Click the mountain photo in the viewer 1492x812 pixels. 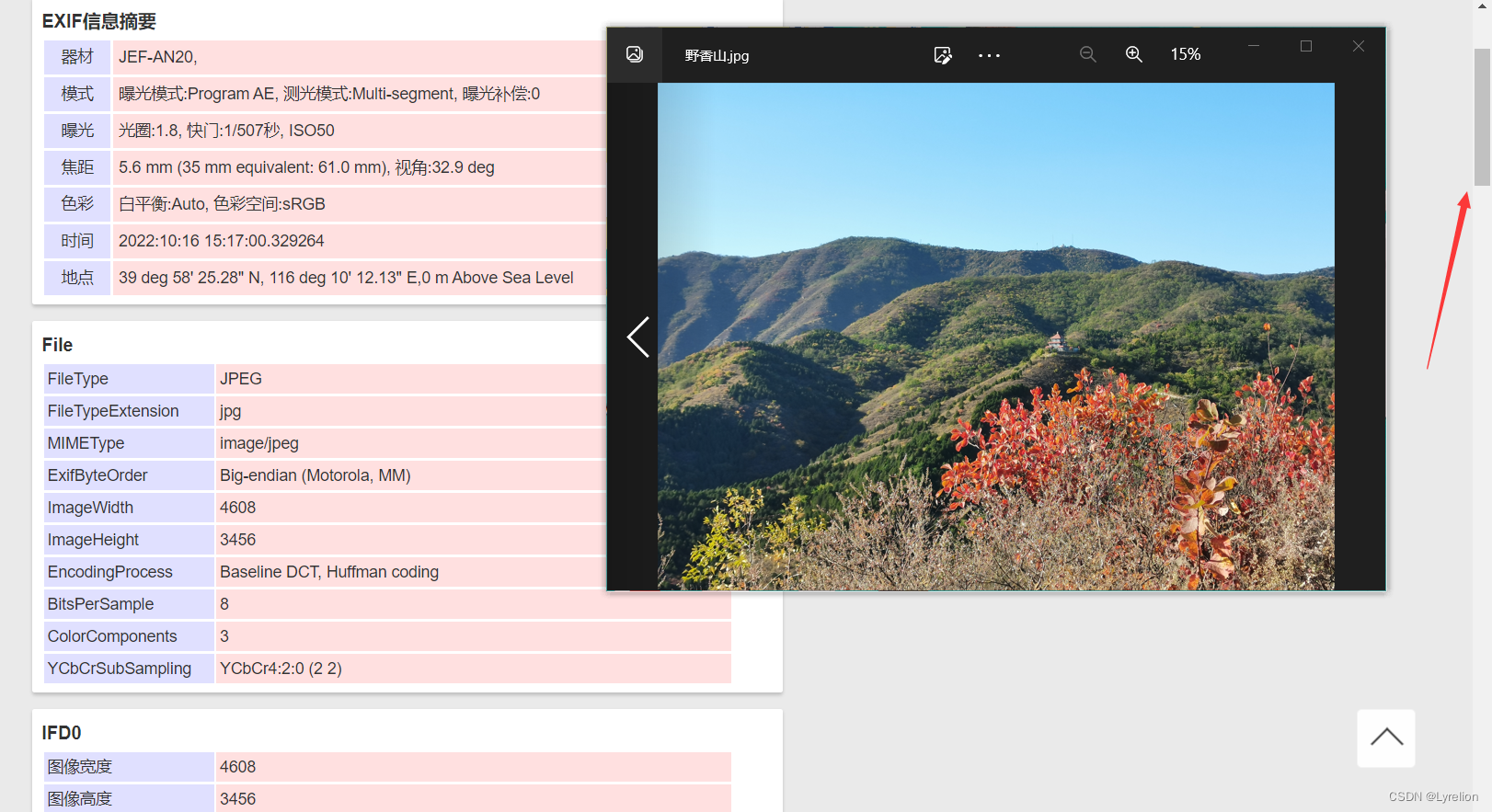point(995,336)
